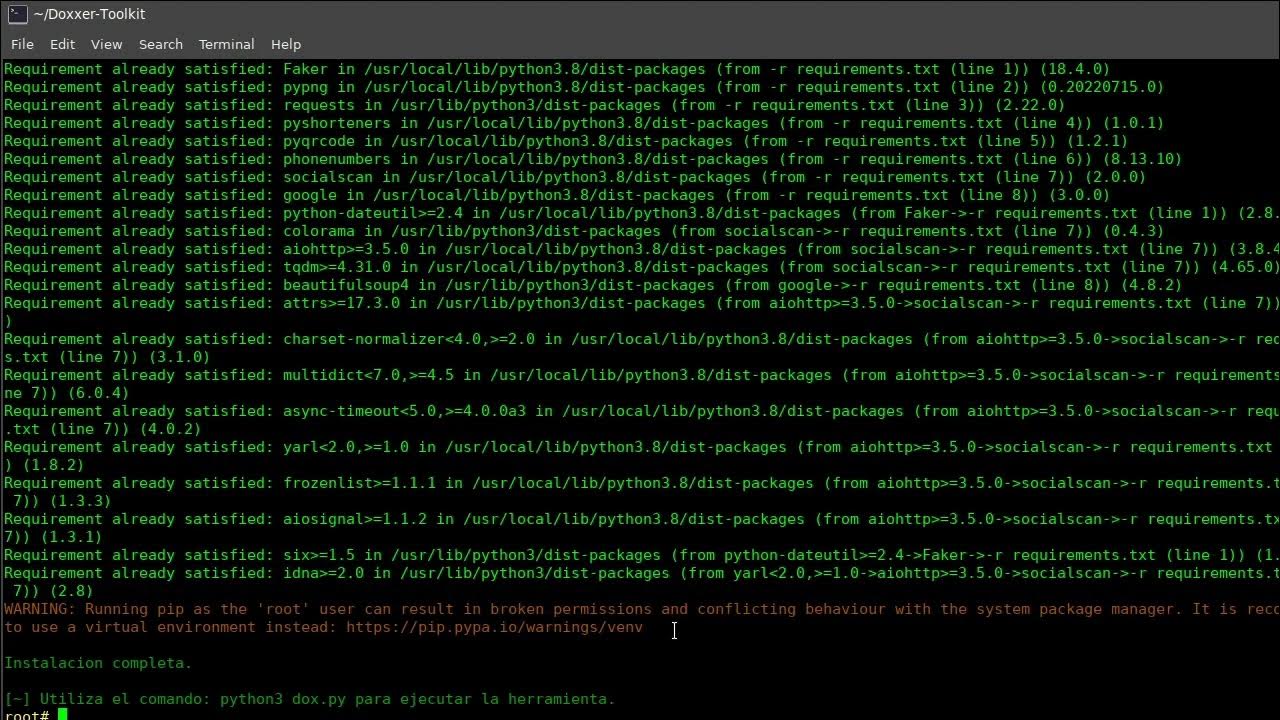Click the 'python3 dox.py' command hint line
Viewport: 1280px width, 720px height.
click(x=310, y=699)
